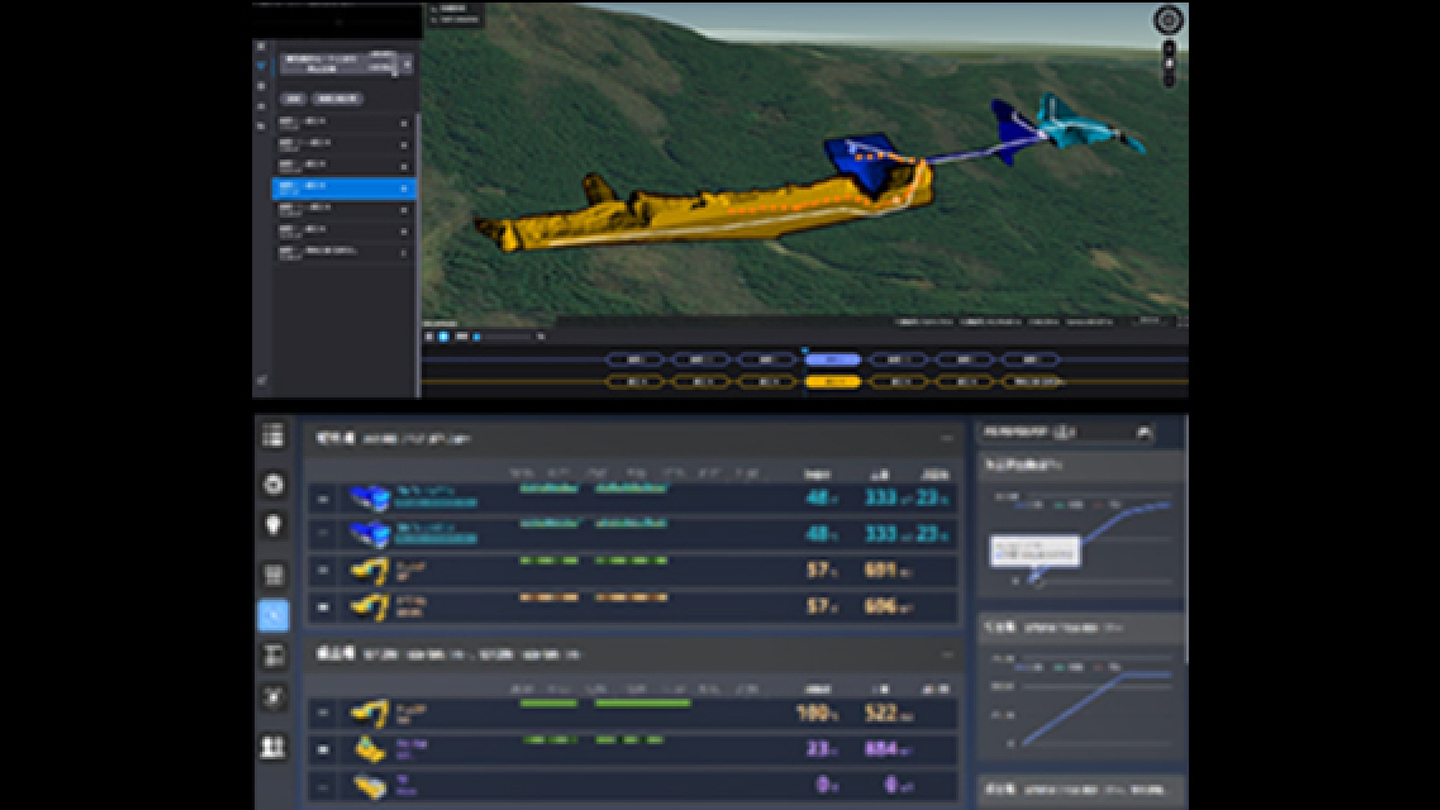Open the people icon at the sidebar bottom
The image size is (1440, 810).
pyautogui.click(x=273, y=747)
